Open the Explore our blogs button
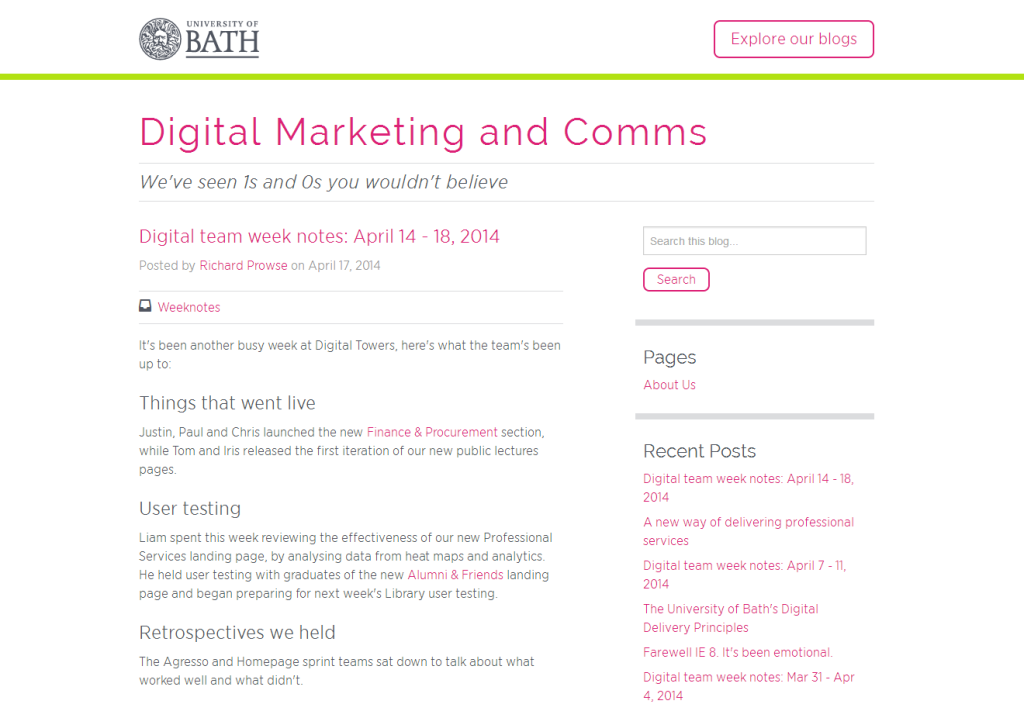 [x=793, y=39]
